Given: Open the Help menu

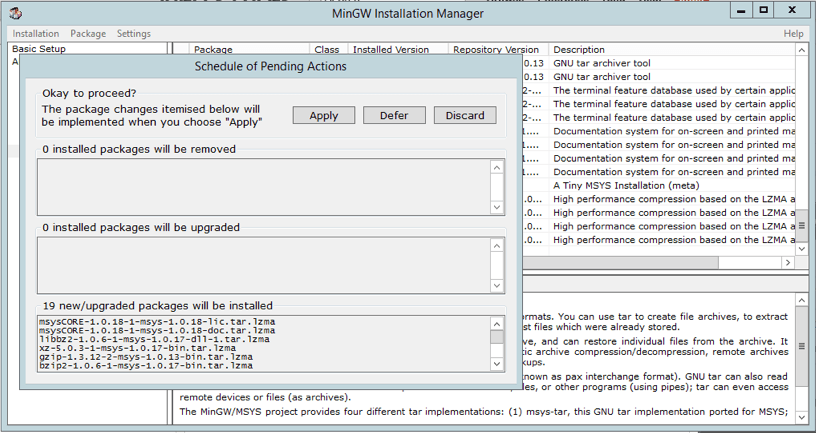Looking at the screenshot, I should pyautogui.click(x=793, y=34).
